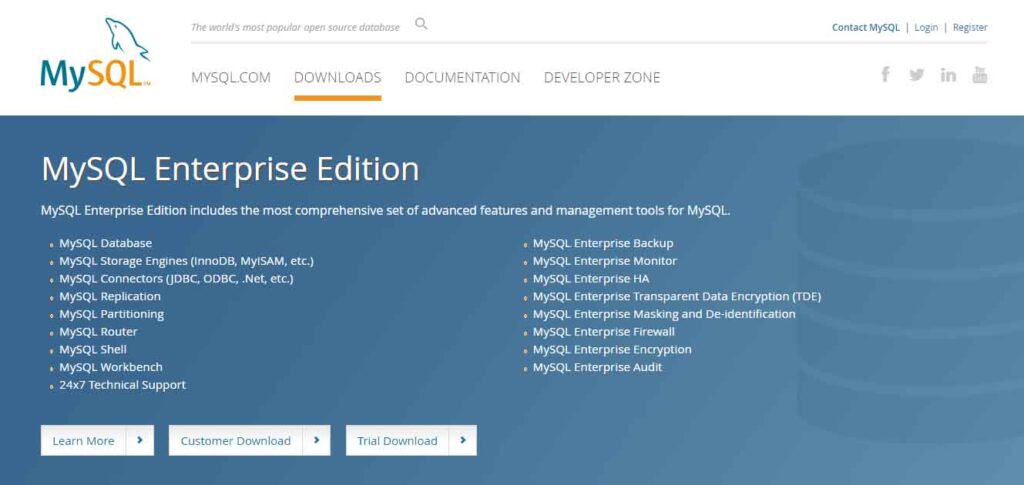This screenshot has width=1024, height=485.
Task: Click the MySQL Workbench list item
Action: pos(111,367)
